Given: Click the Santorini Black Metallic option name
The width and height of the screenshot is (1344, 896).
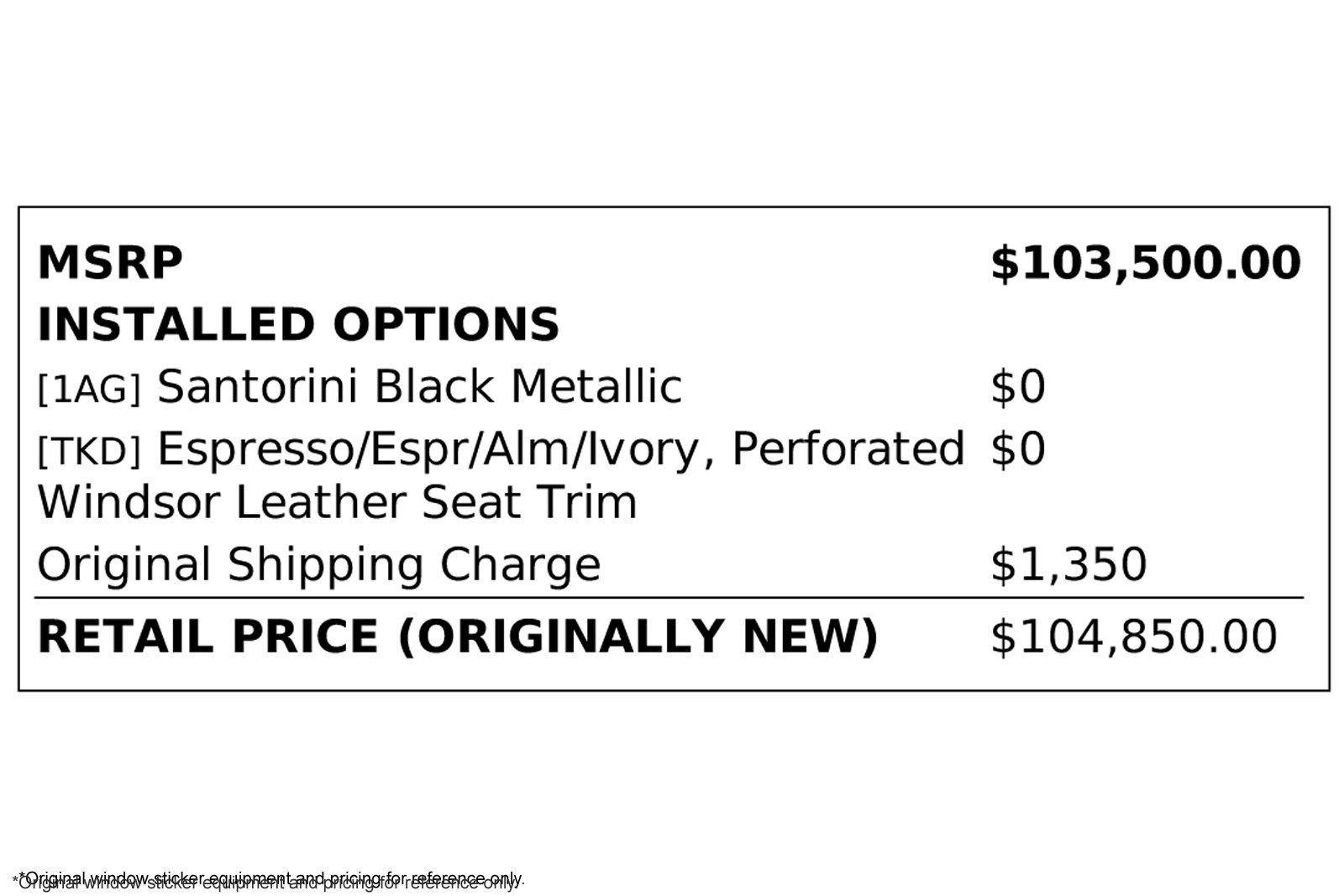Looking at the screenshot, I should coord(419,387).
